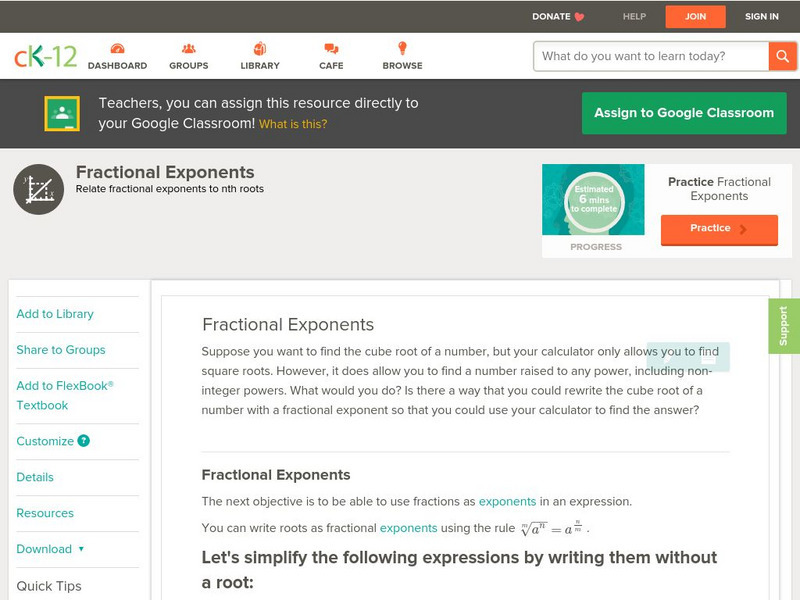
Task: Select Add to Library in sidebar
Action: [55, 314]
